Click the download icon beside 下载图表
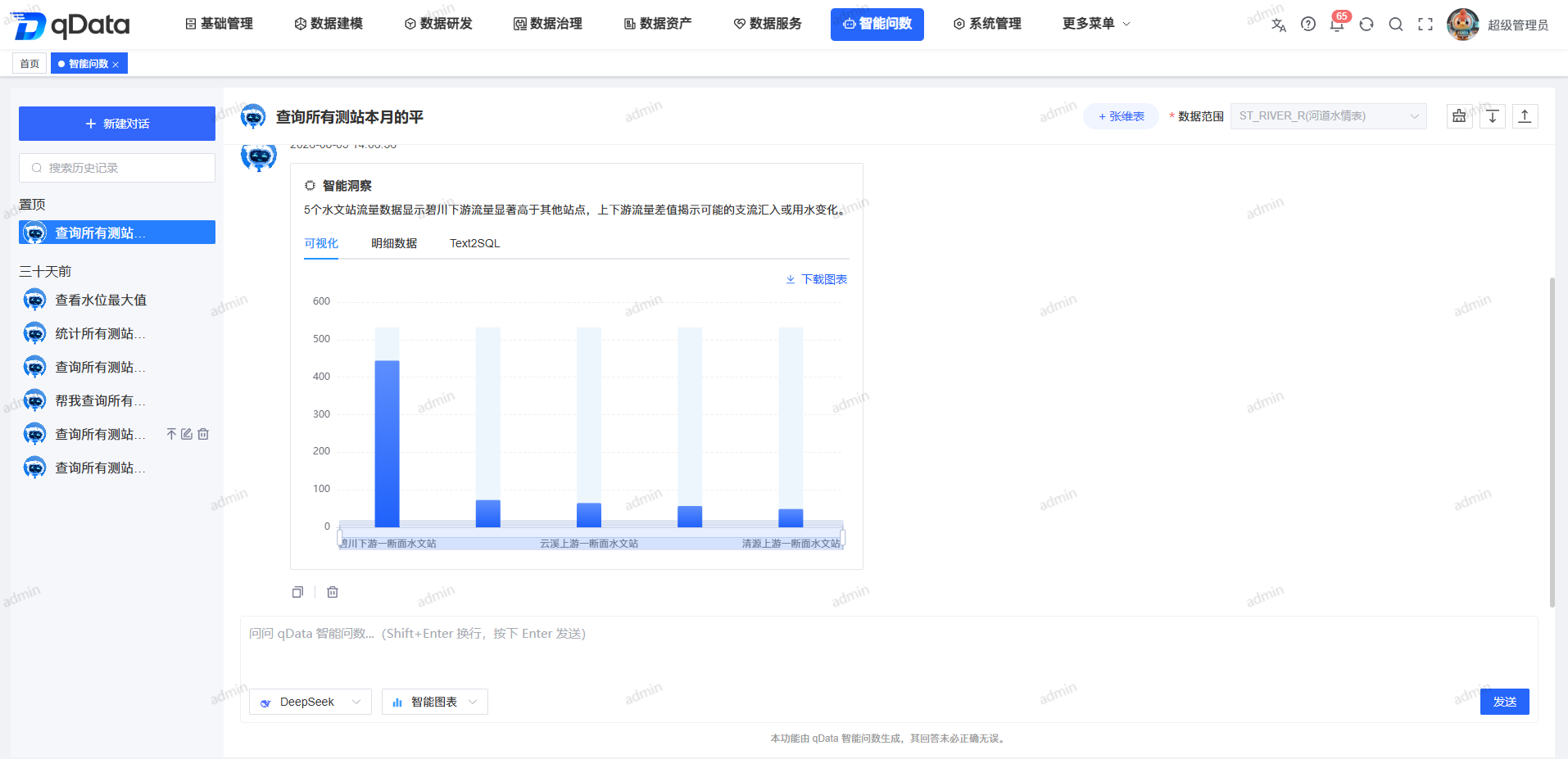This screenshot has width=1568, height=759. [x=791, y=279]
